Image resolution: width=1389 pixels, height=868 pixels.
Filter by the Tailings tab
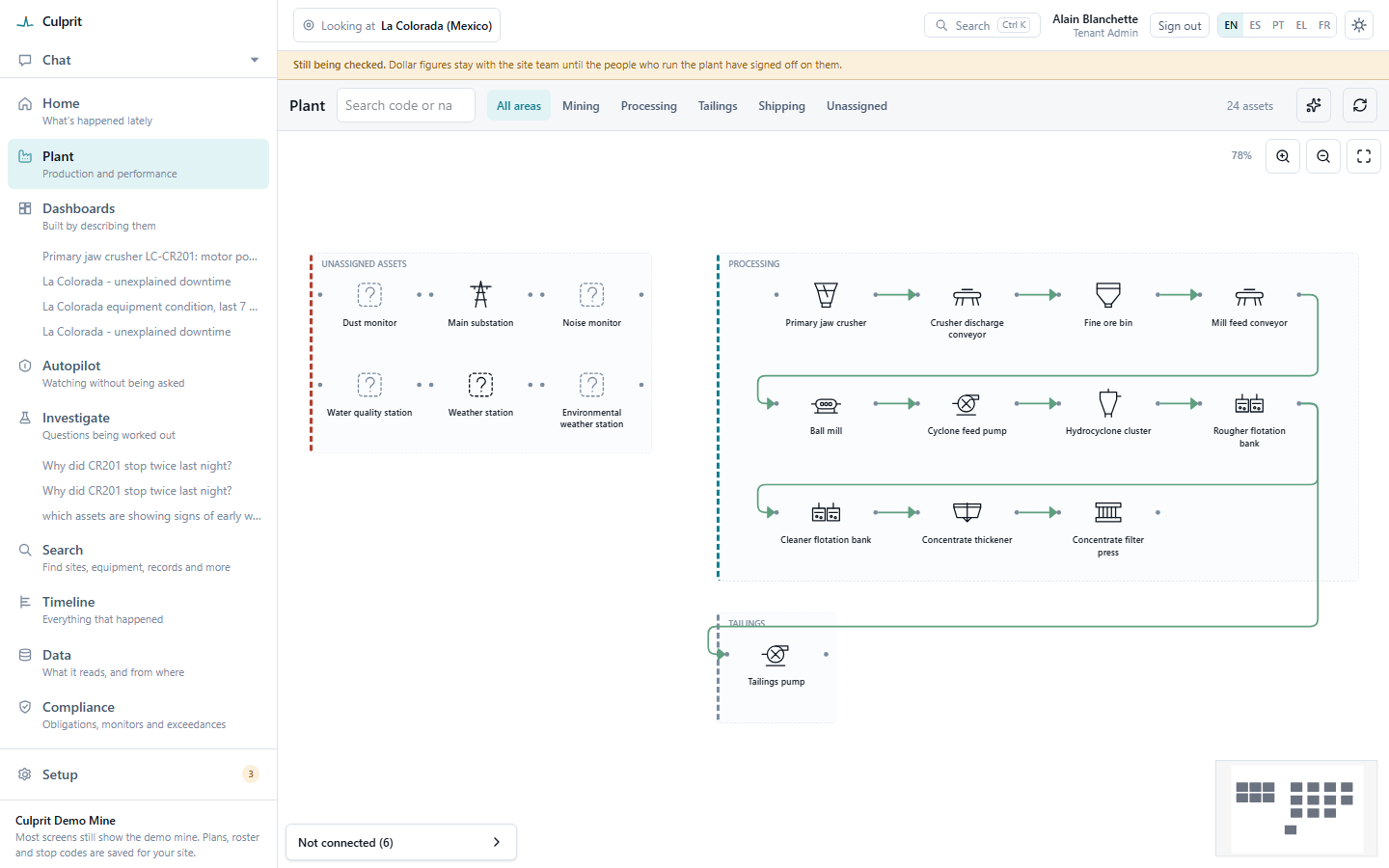[718, 106]
